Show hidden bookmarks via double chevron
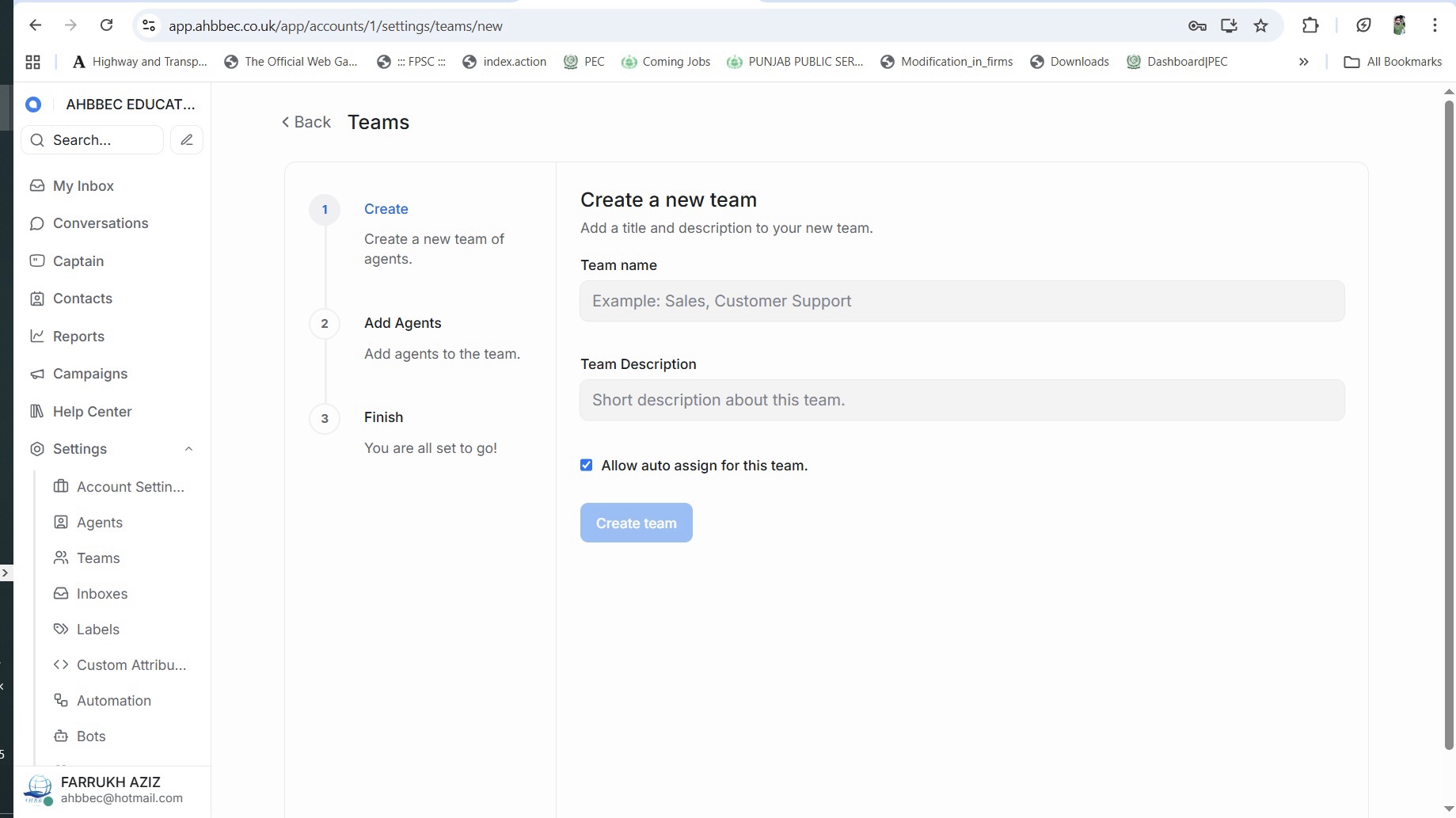This screenshot has height=818, width=1456. click(1303, 62)
